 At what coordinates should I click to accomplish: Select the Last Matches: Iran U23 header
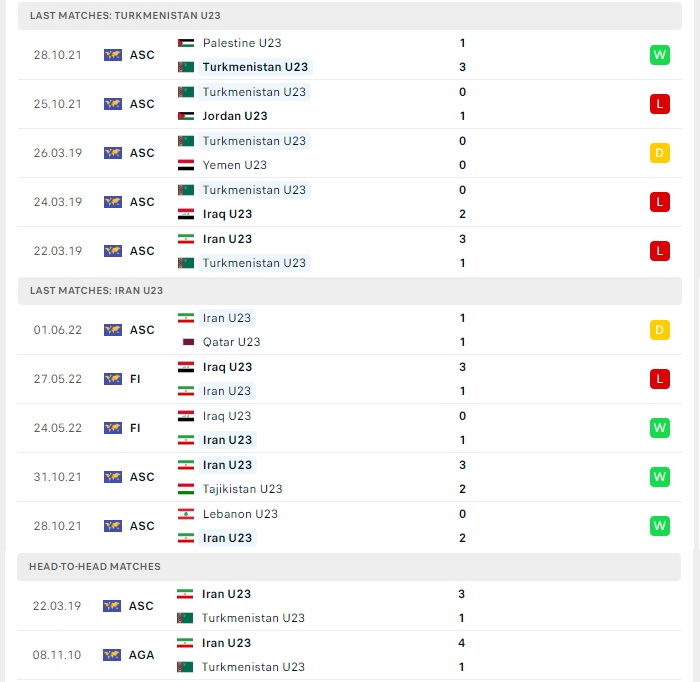(x=350, y=291)
